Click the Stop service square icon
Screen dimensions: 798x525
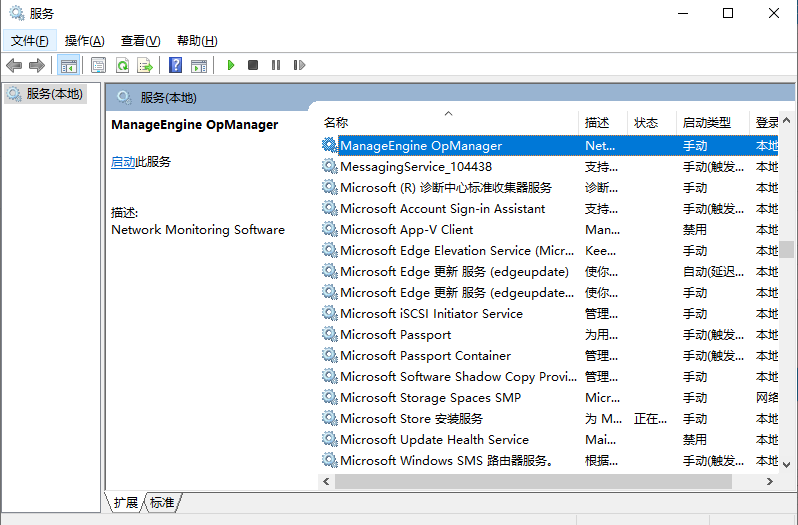click(x=253, y=65)
